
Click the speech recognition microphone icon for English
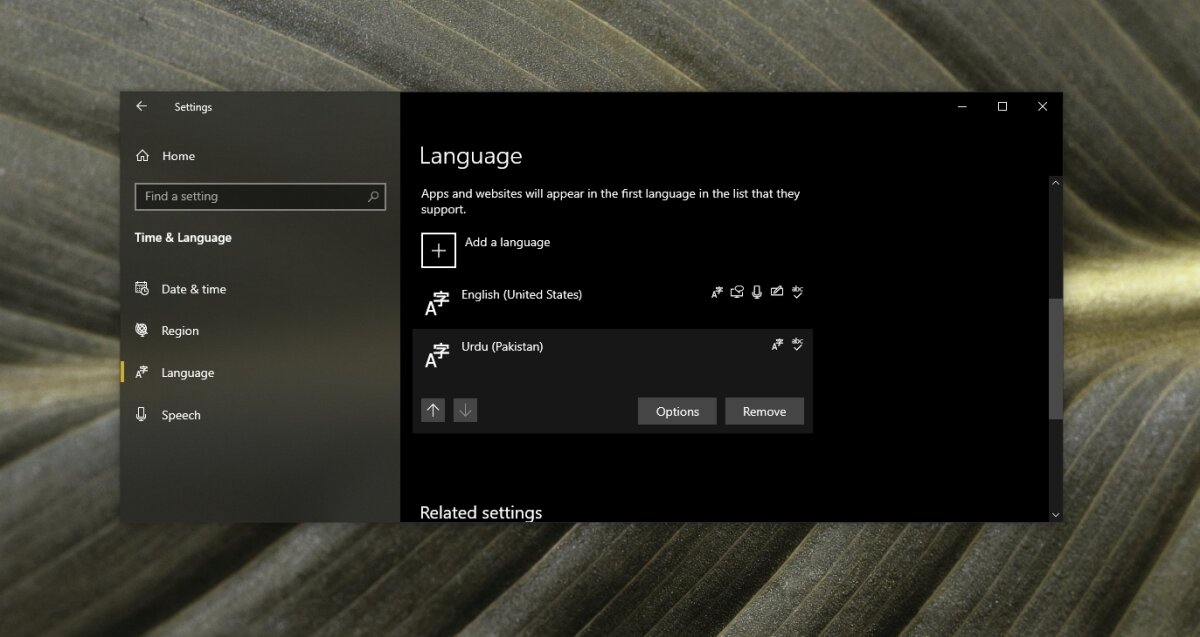point(757,292)
